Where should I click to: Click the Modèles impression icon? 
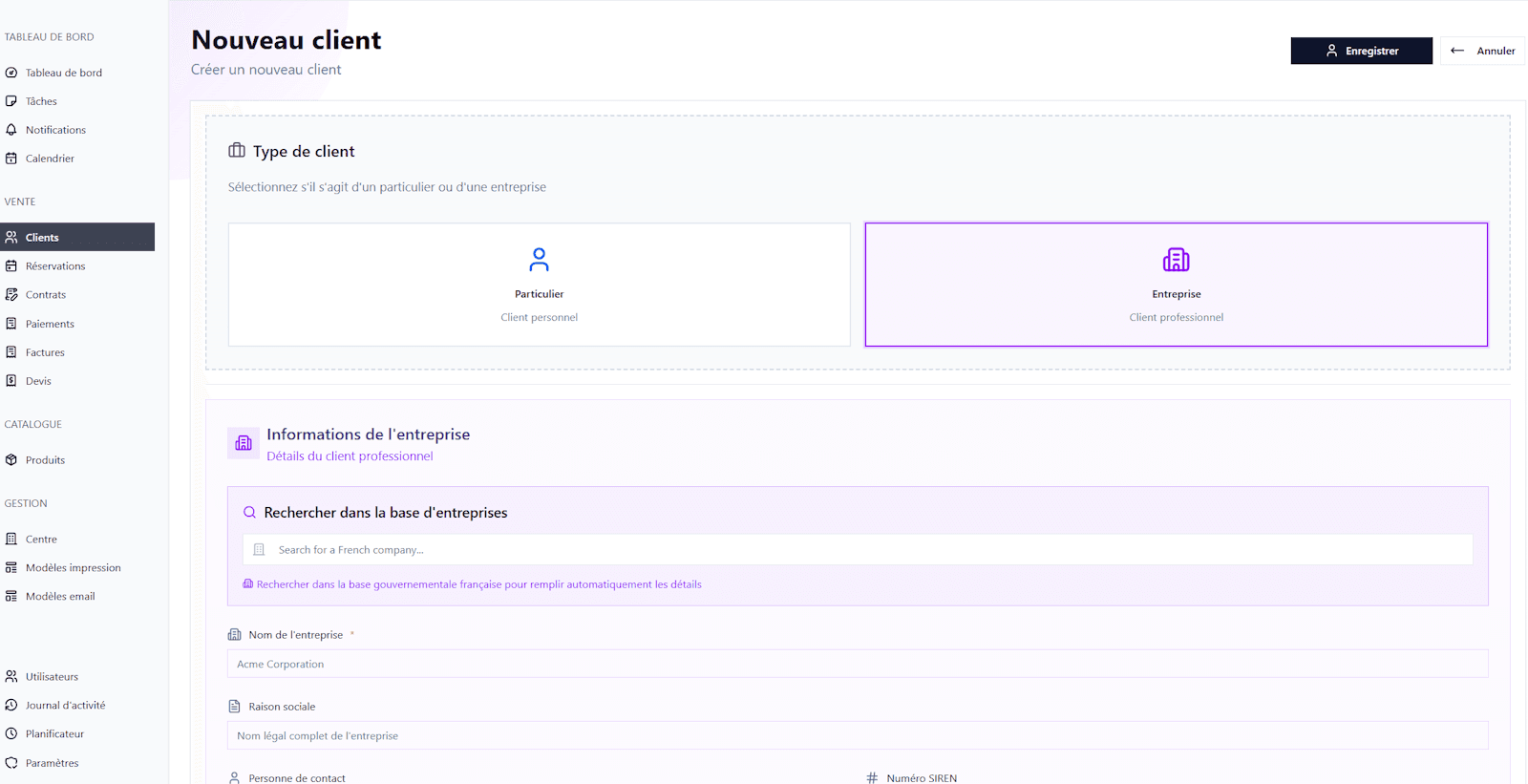11,568
